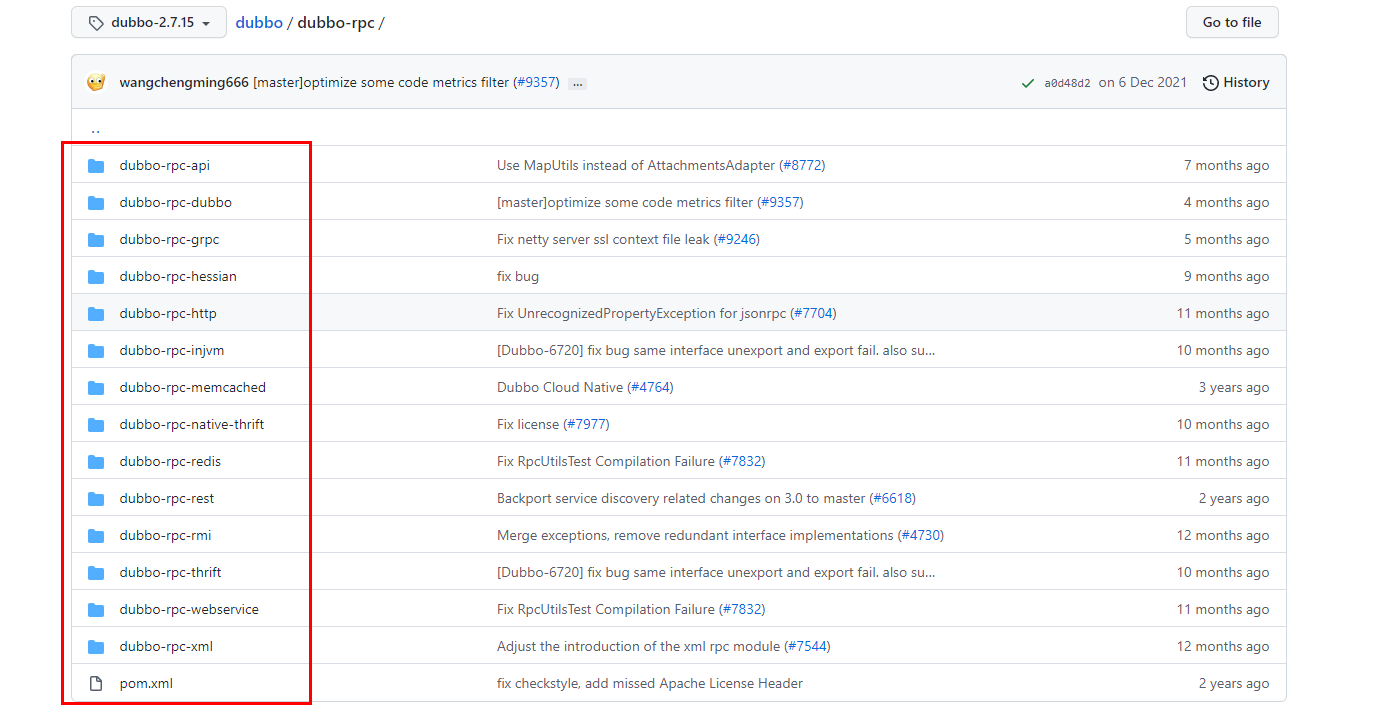The height and width of the screenshot is (727, 1395).
Task: Open 'Dubbo Cloud Native' commit message
Action: pos(560,387)
